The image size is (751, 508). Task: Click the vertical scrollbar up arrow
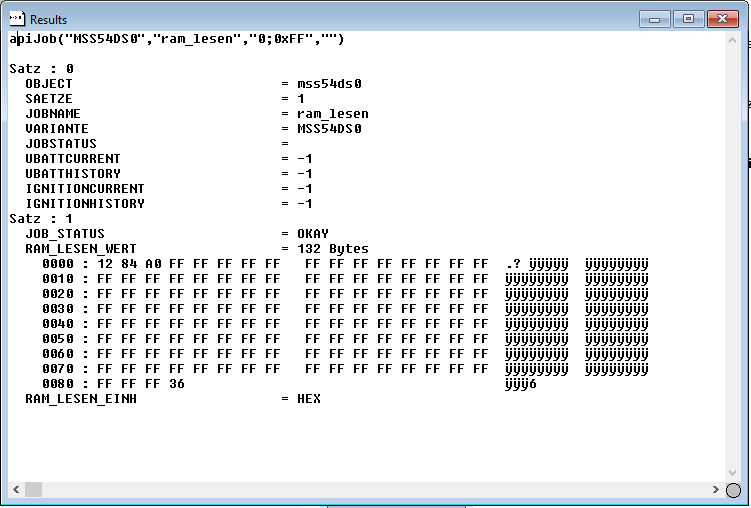(732, 41)
